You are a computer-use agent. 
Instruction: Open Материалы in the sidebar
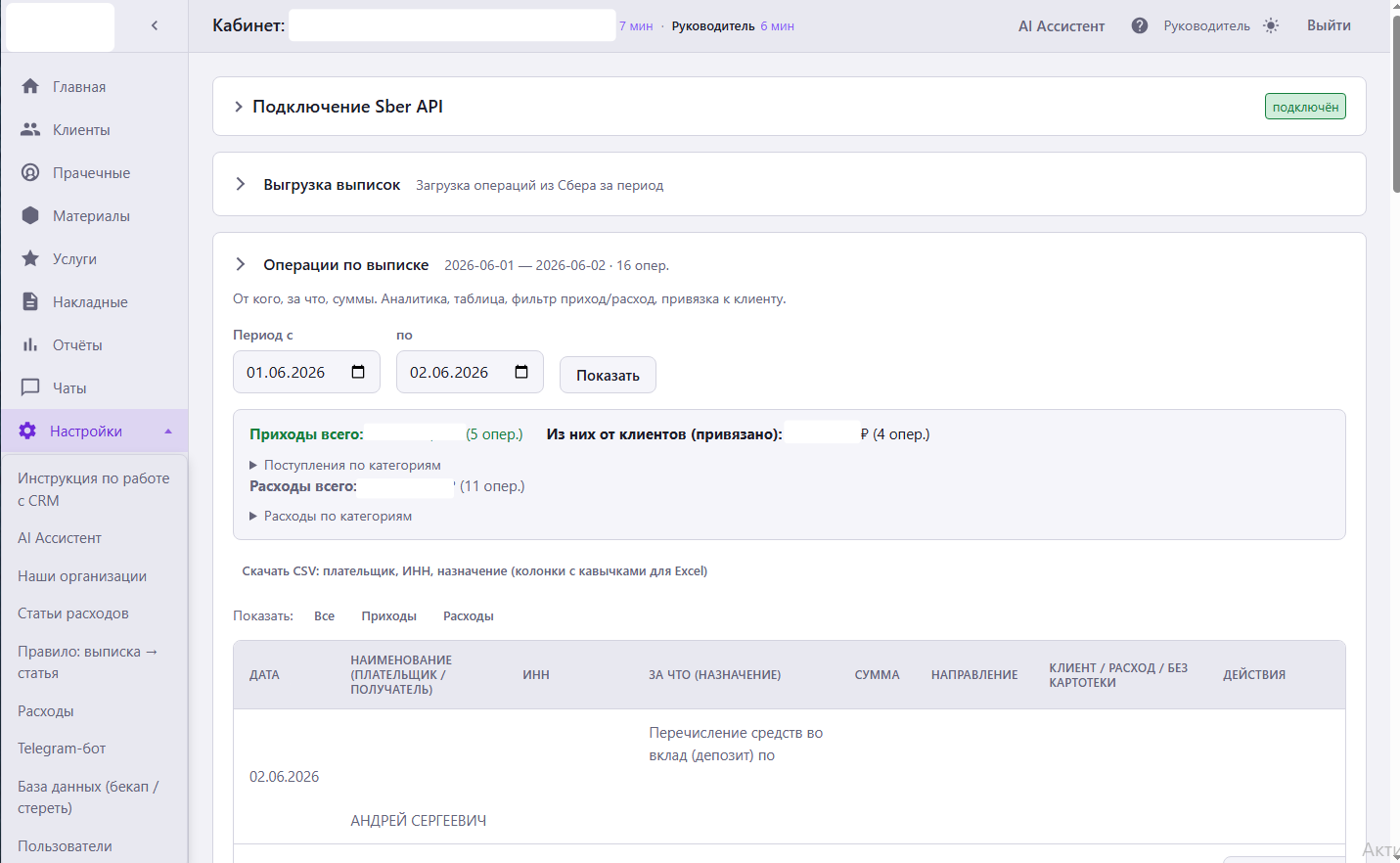(x=91, y=216)
